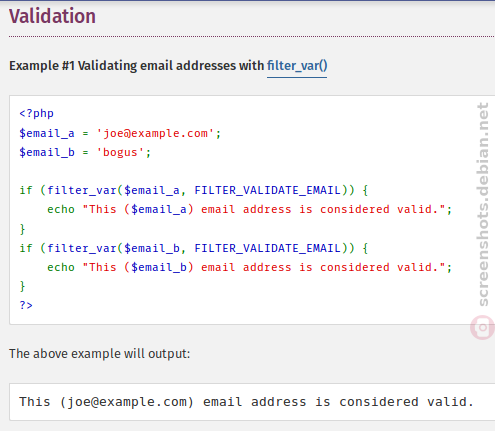Click the first FILTER_VALIDATE_EMAIL constant

click(268, 190)
